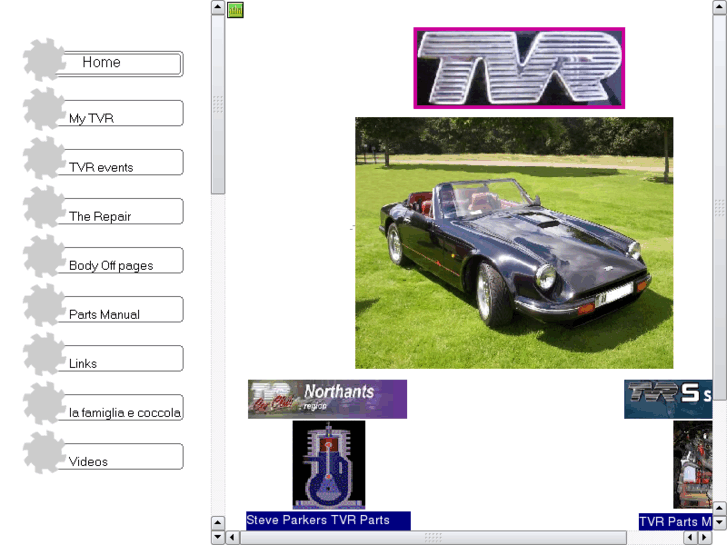The width and height of the screenshot is (727, 545).
Task: Click the gear icon beside Parts Manual
Action: pos(44,306)
